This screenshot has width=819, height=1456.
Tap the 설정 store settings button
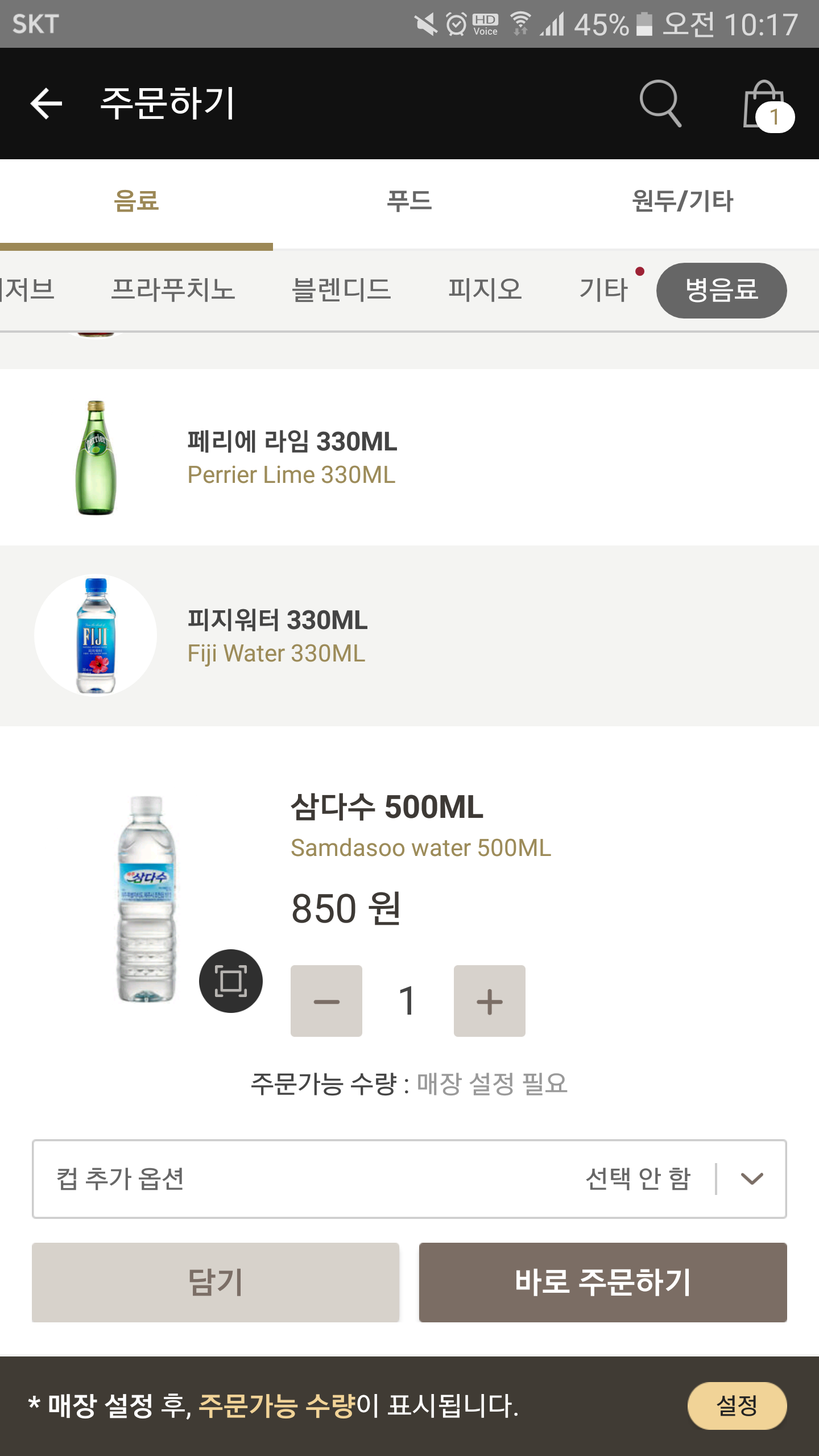(x=737, y=1406)
